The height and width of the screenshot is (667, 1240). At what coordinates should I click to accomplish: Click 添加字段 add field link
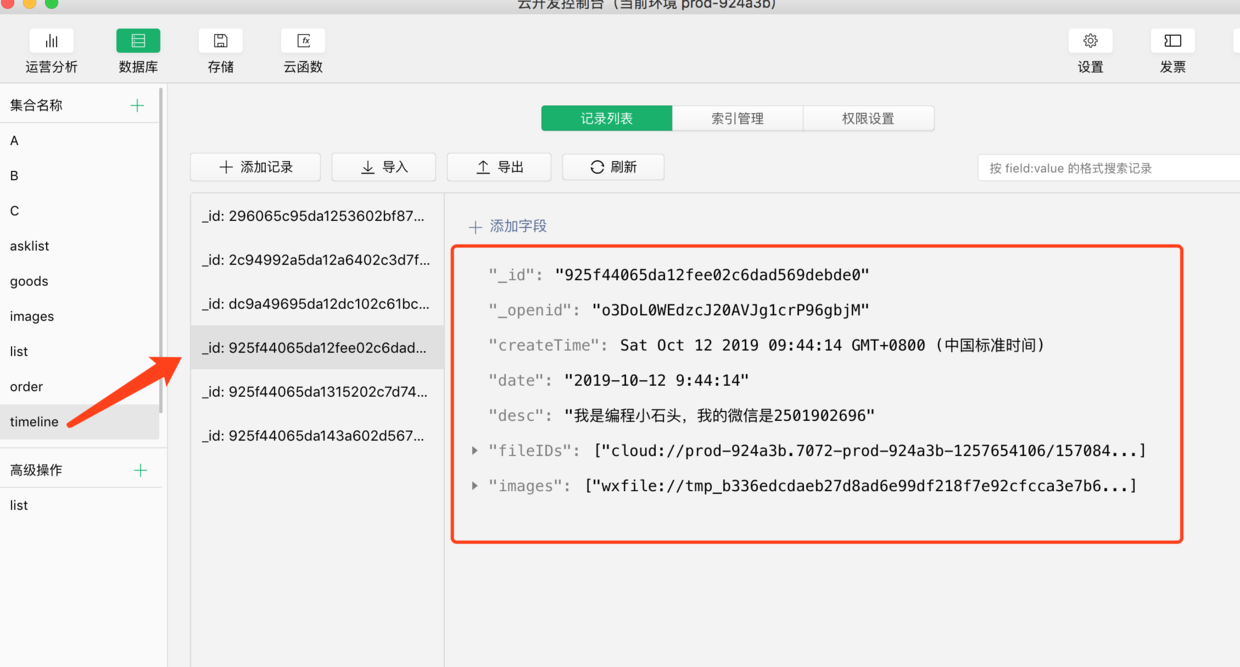[x=508, y=226]
